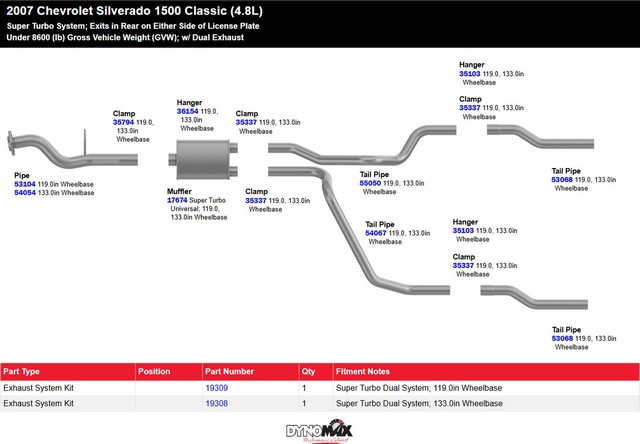
Task: Open exhaust kit part number 19309
Action: coord(217,387)
